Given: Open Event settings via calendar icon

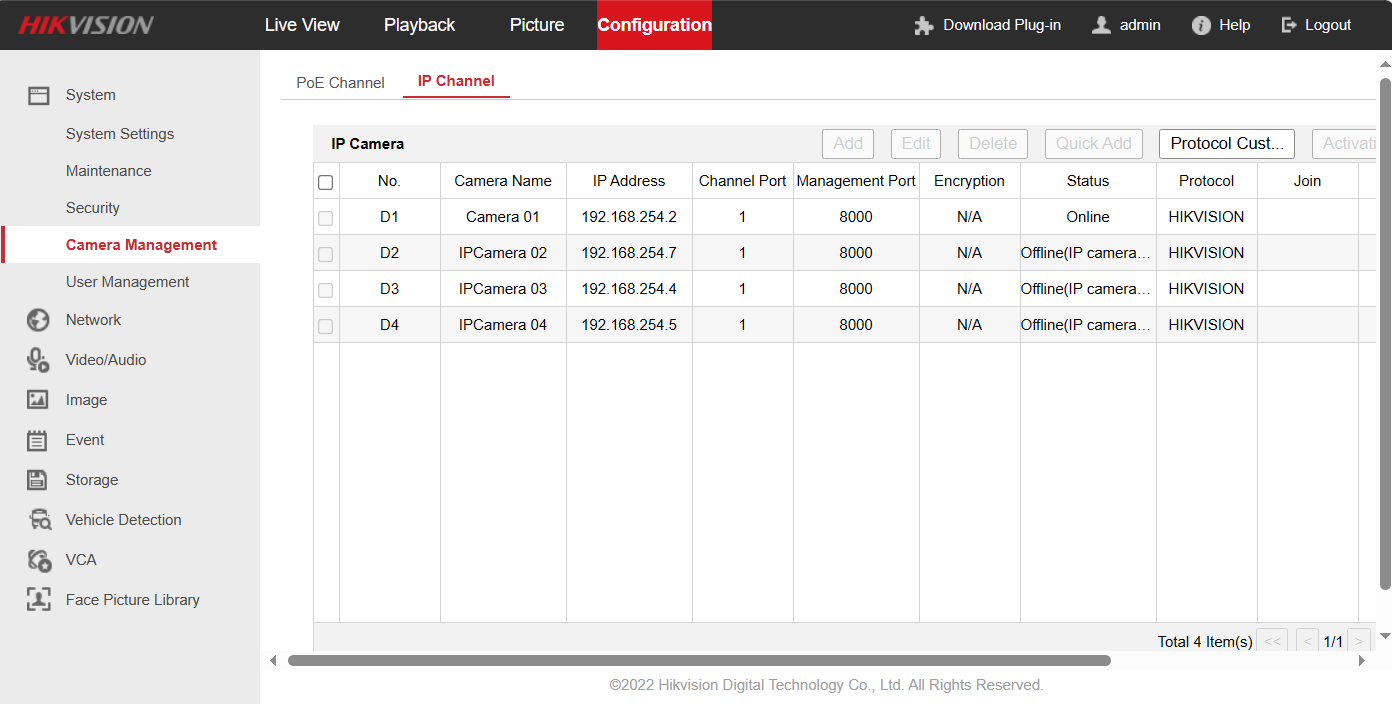Looking at the screenshot, I should [38, 440].
